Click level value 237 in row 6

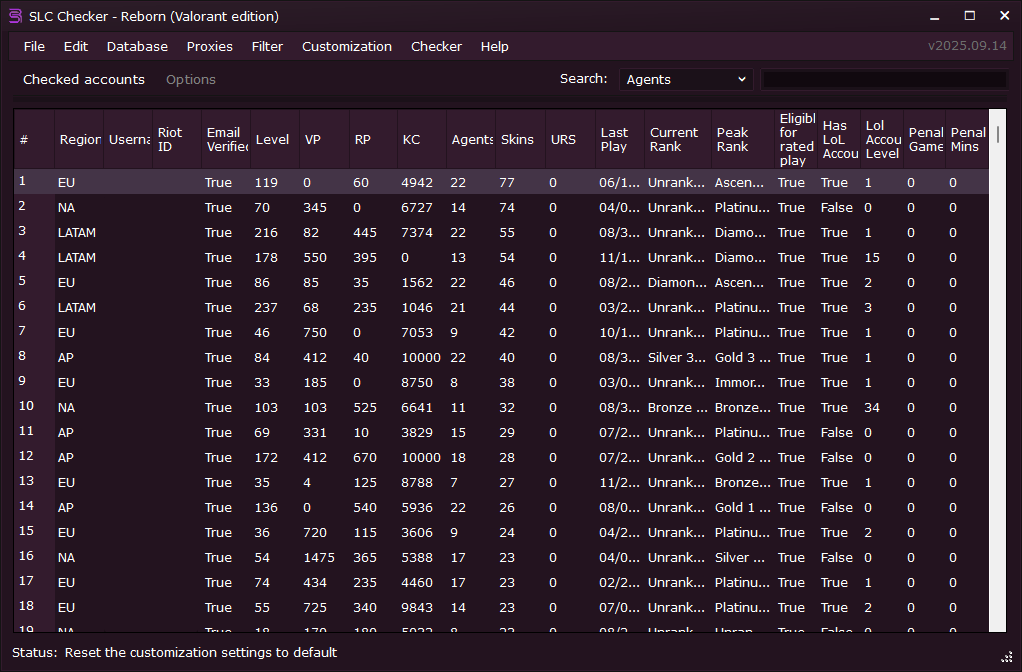[266, 308]
